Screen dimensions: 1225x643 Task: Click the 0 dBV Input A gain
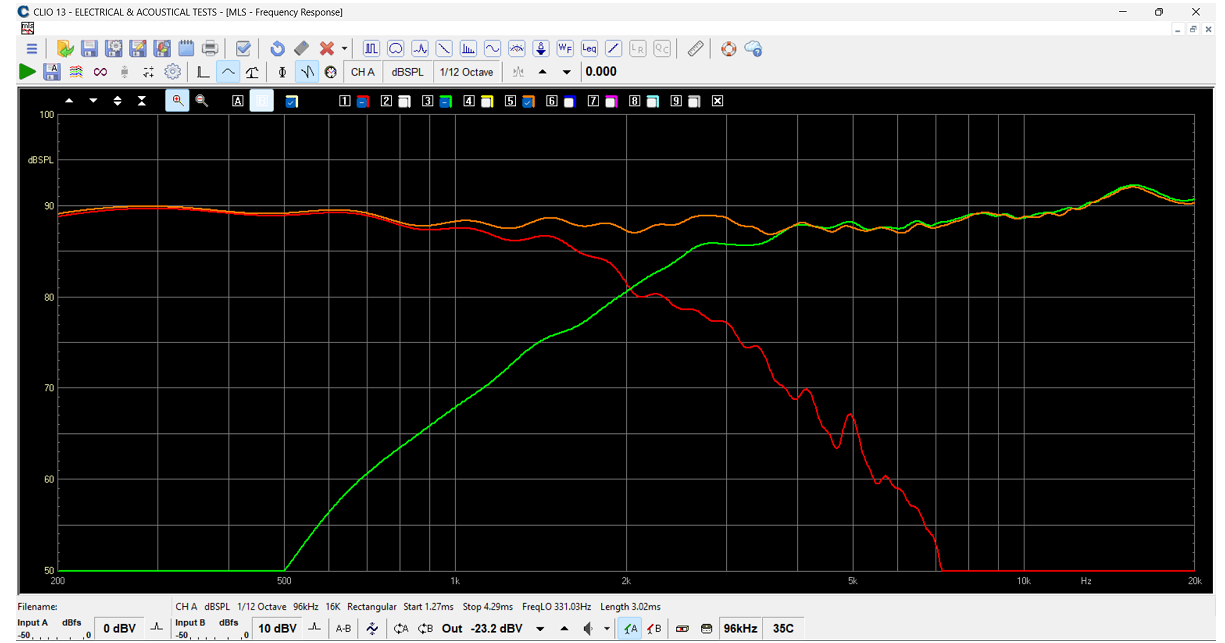(121, 629)
